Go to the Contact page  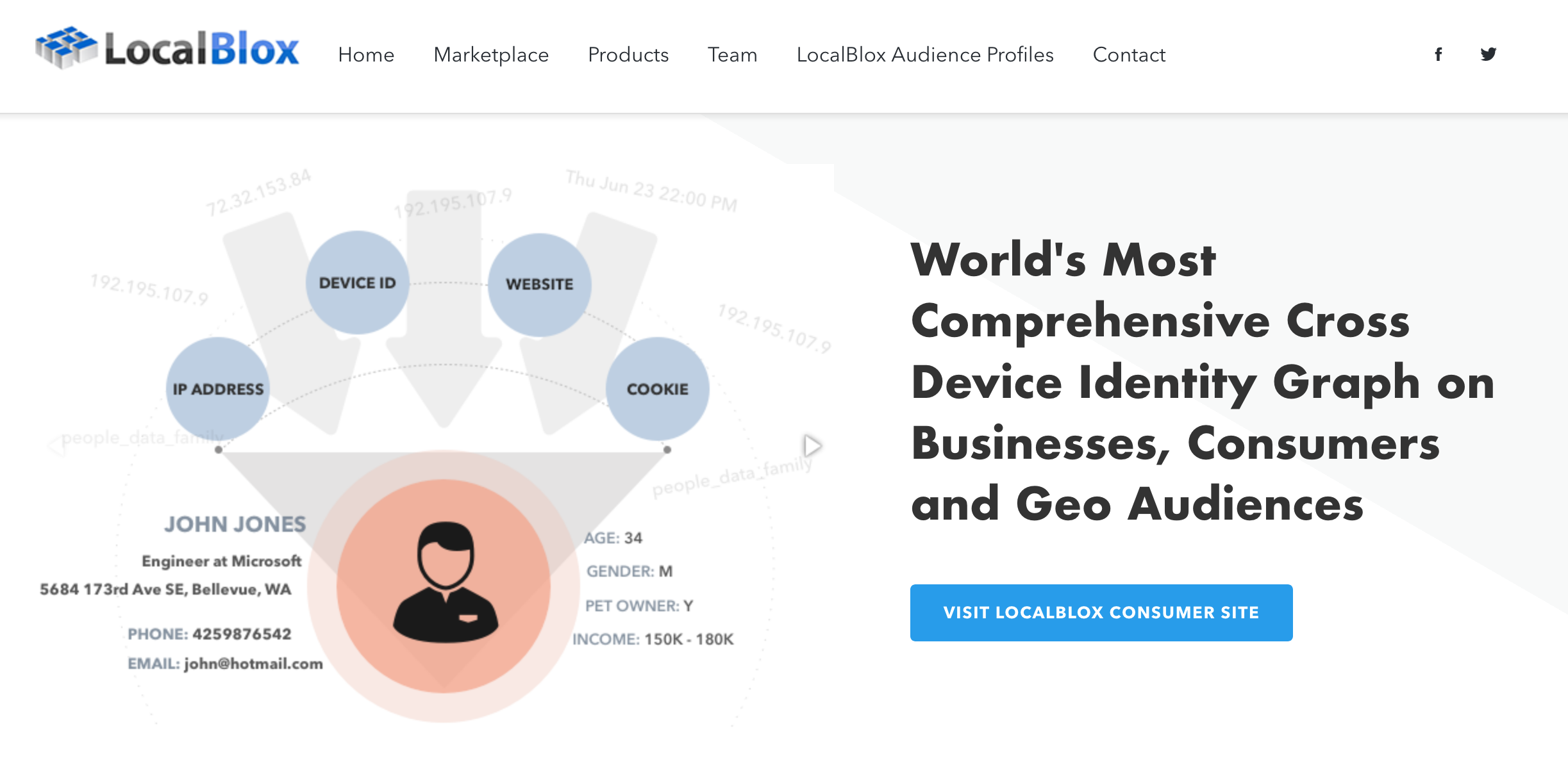pyautogui.click(x=1129, y=55)
